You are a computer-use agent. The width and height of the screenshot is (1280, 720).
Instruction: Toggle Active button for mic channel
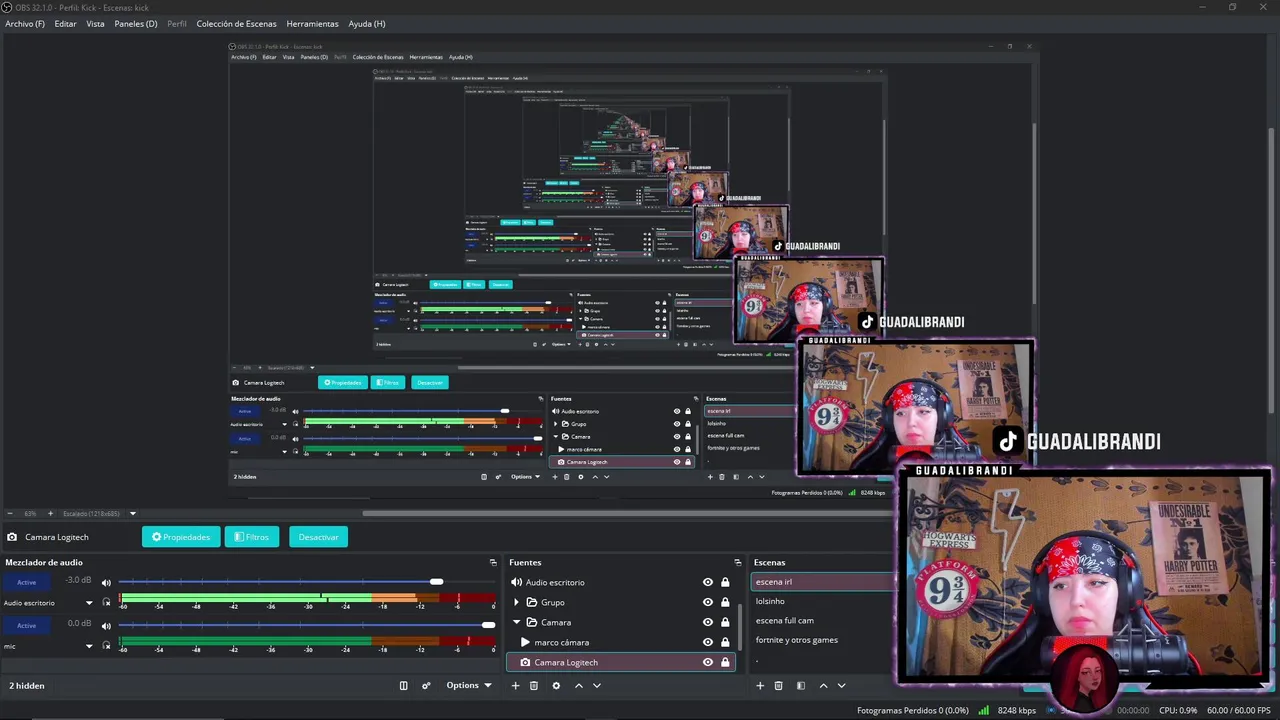pos(27,625)
